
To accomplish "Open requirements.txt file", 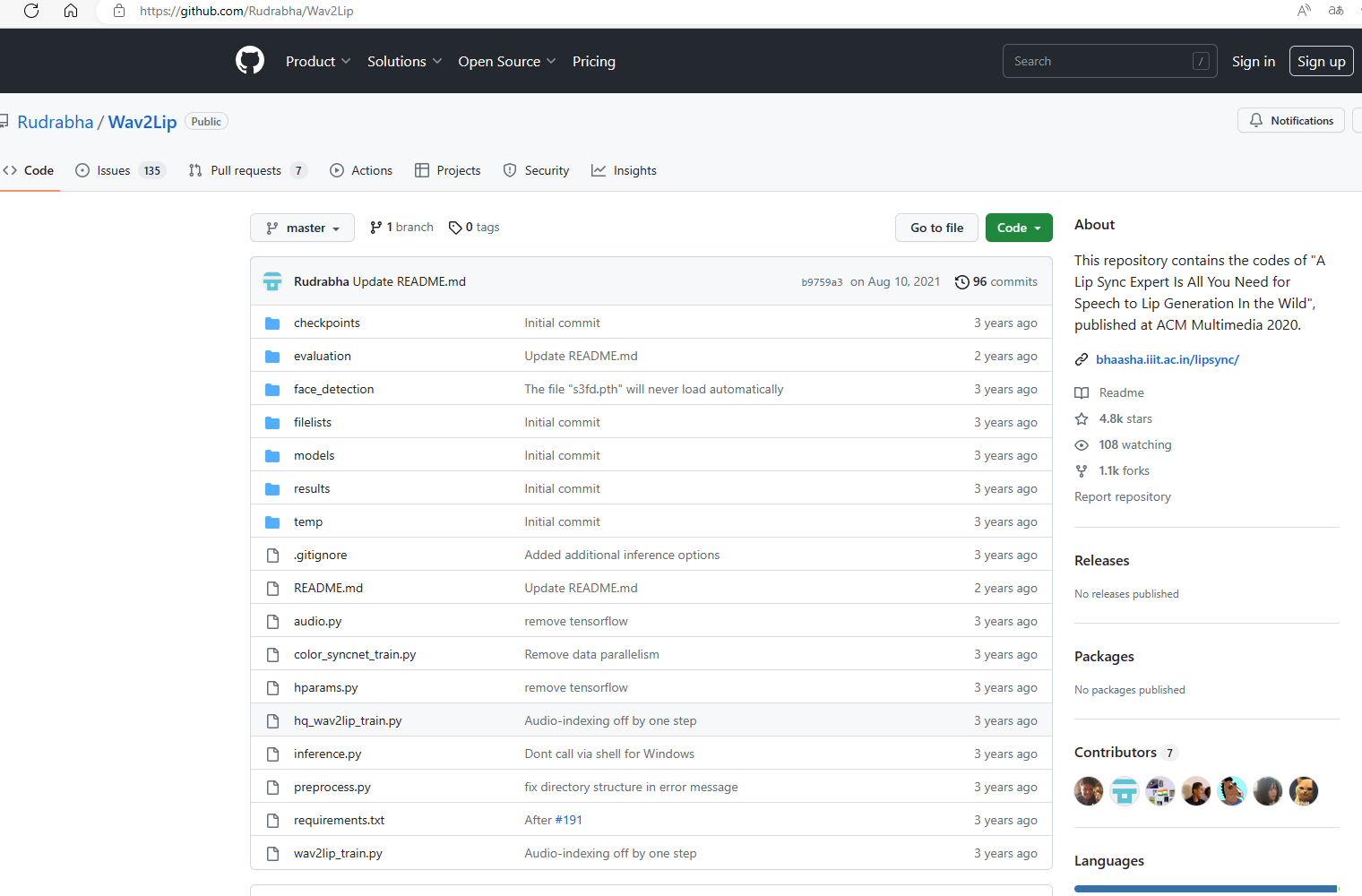I will coord(339,821).
